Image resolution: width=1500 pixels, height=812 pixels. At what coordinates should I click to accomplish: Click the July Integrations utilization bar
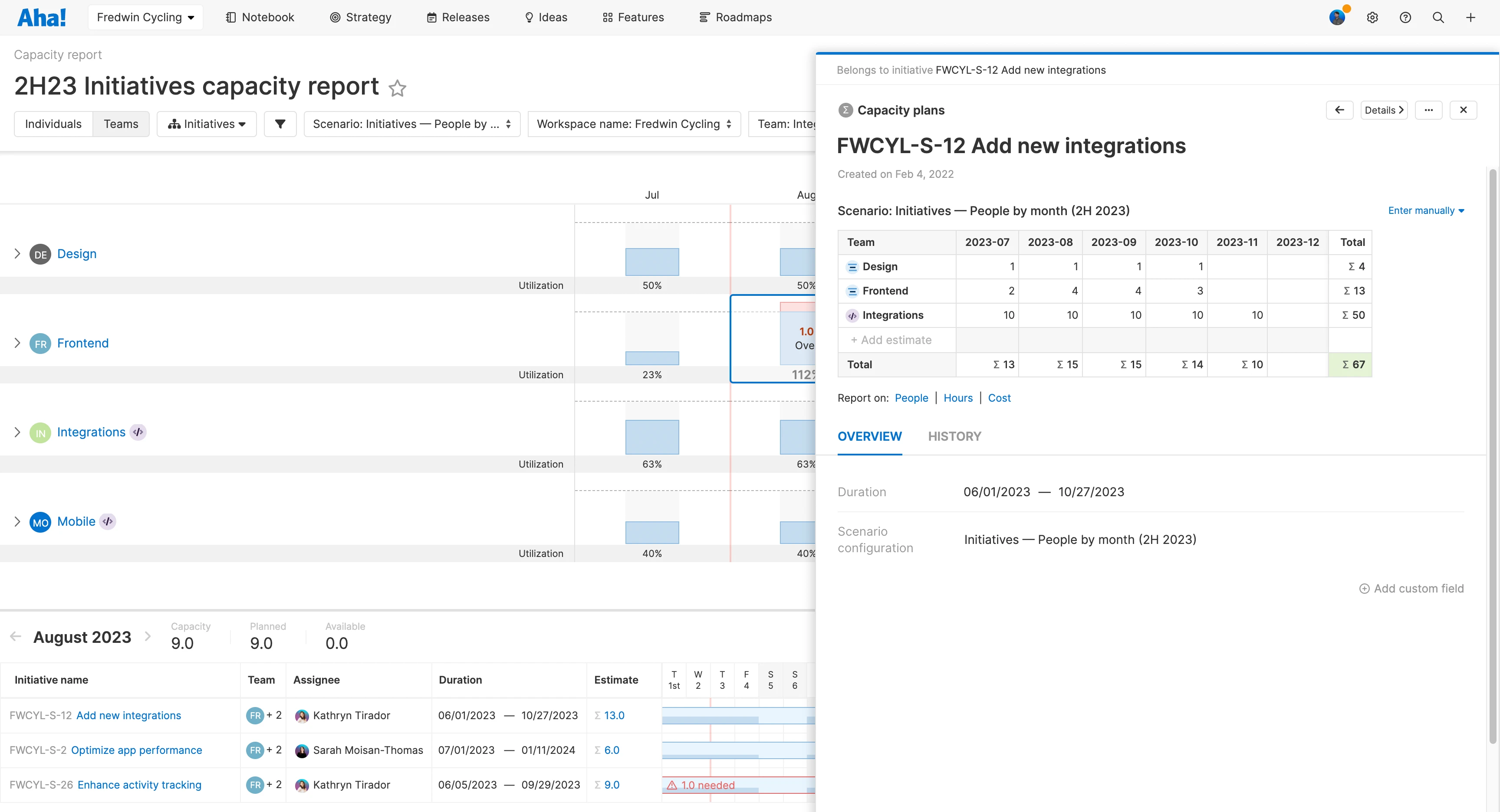pos(651,436)
